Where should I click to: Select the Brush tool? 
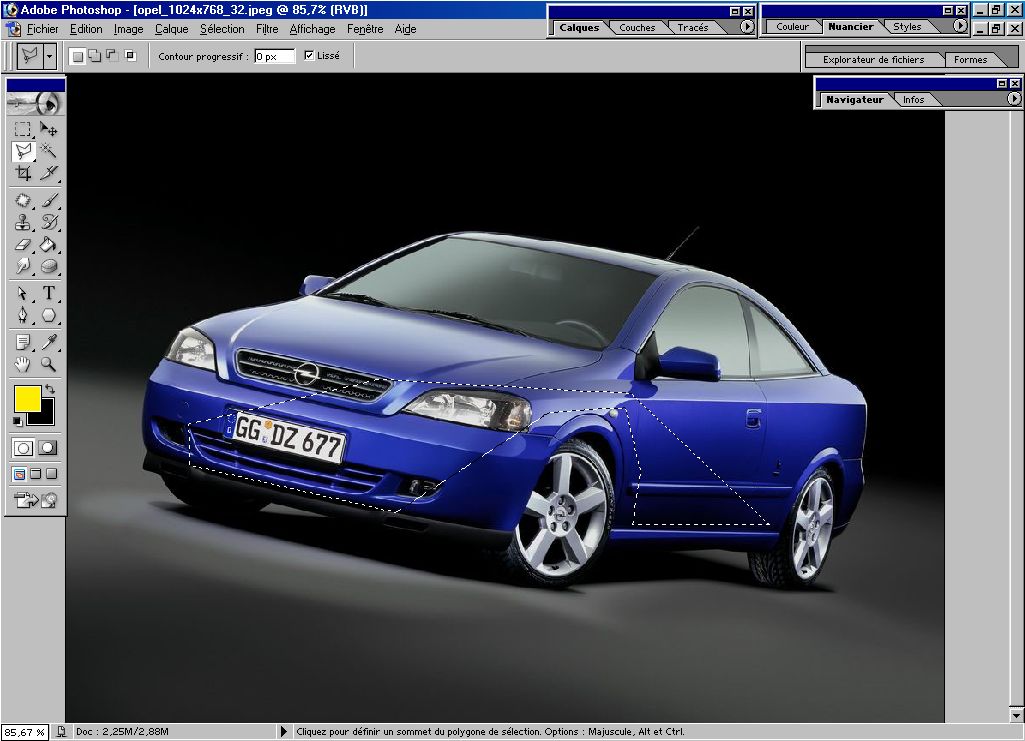point(48,200)
